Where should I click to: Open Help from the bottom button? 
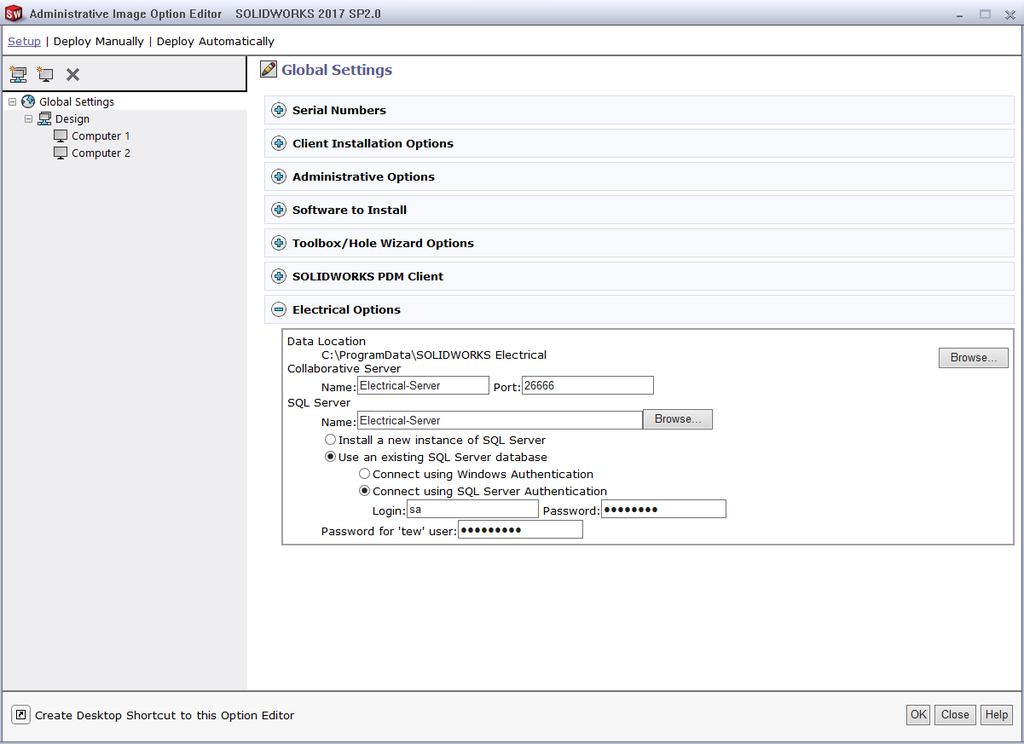click(996, 715)
